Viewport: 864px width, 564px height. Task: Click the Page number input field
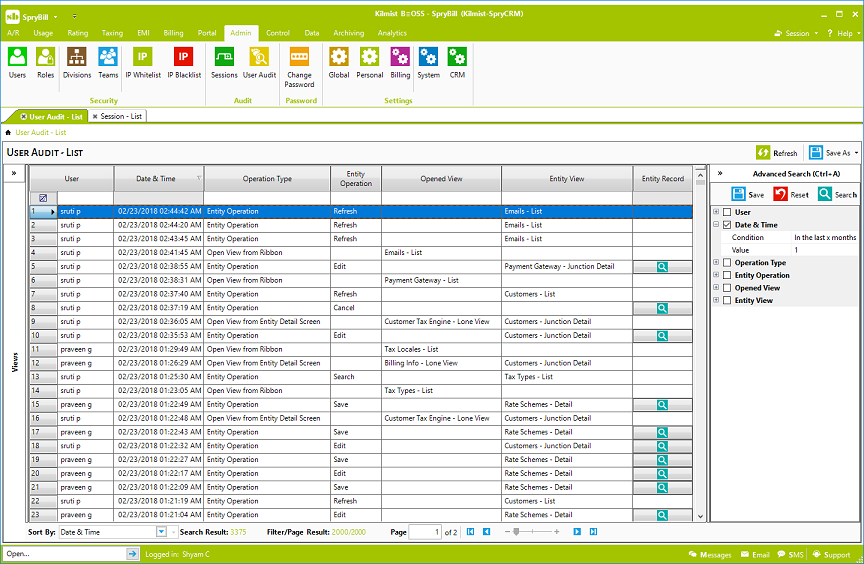424,532
